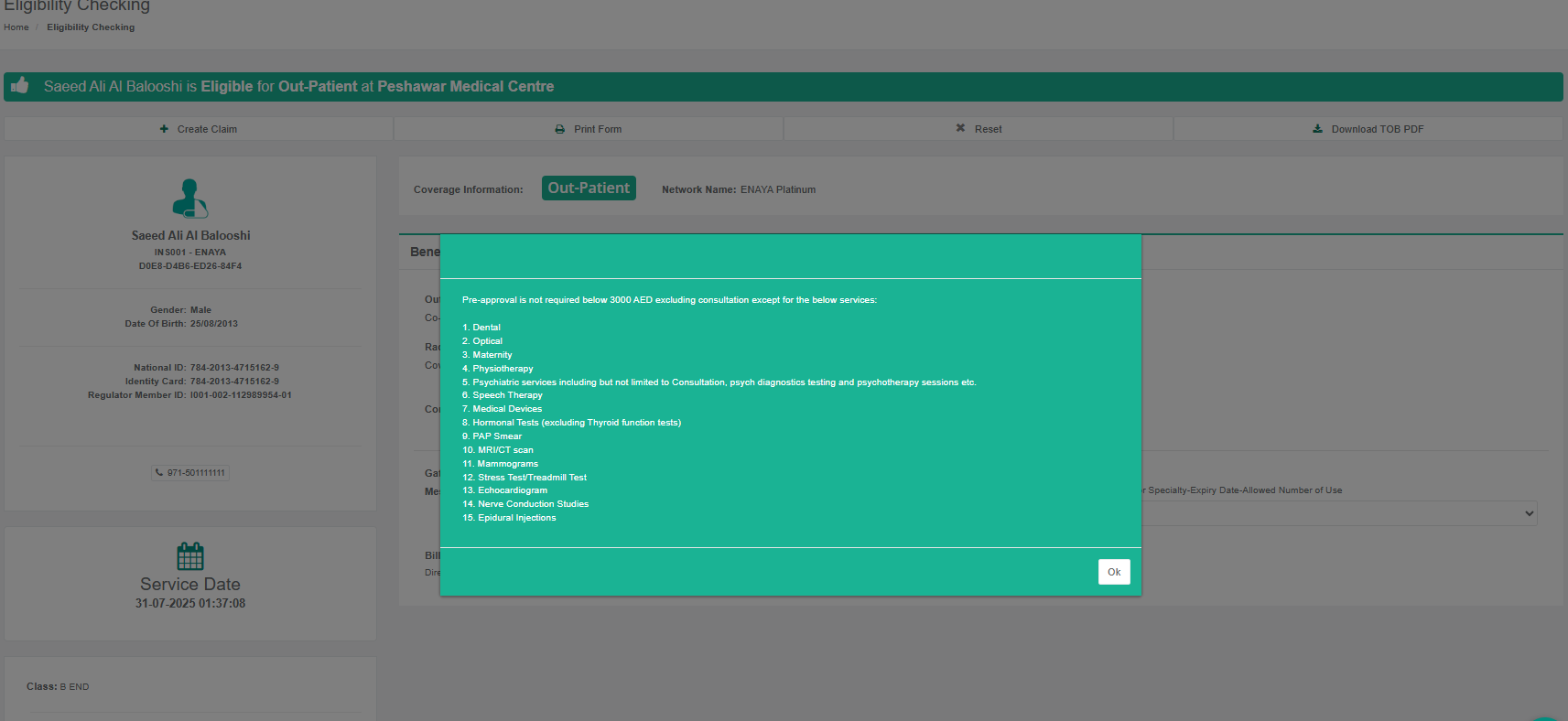Open the Eligibility Checking breadcrumb
The height and width of the screenshot is (721, 1568).
pyautogui.click(x=91, y=27)
